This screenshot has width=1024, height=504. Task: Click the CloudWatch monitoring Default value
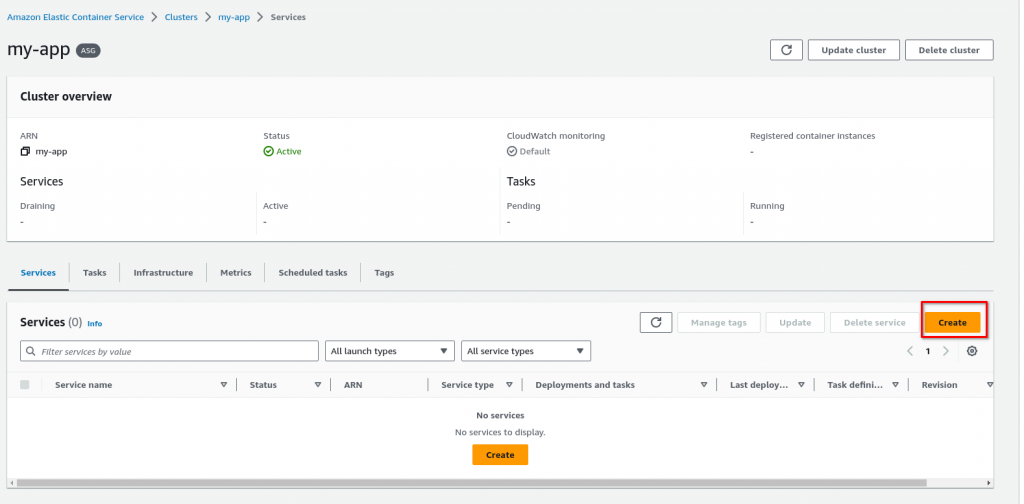(x=535, y=151)
